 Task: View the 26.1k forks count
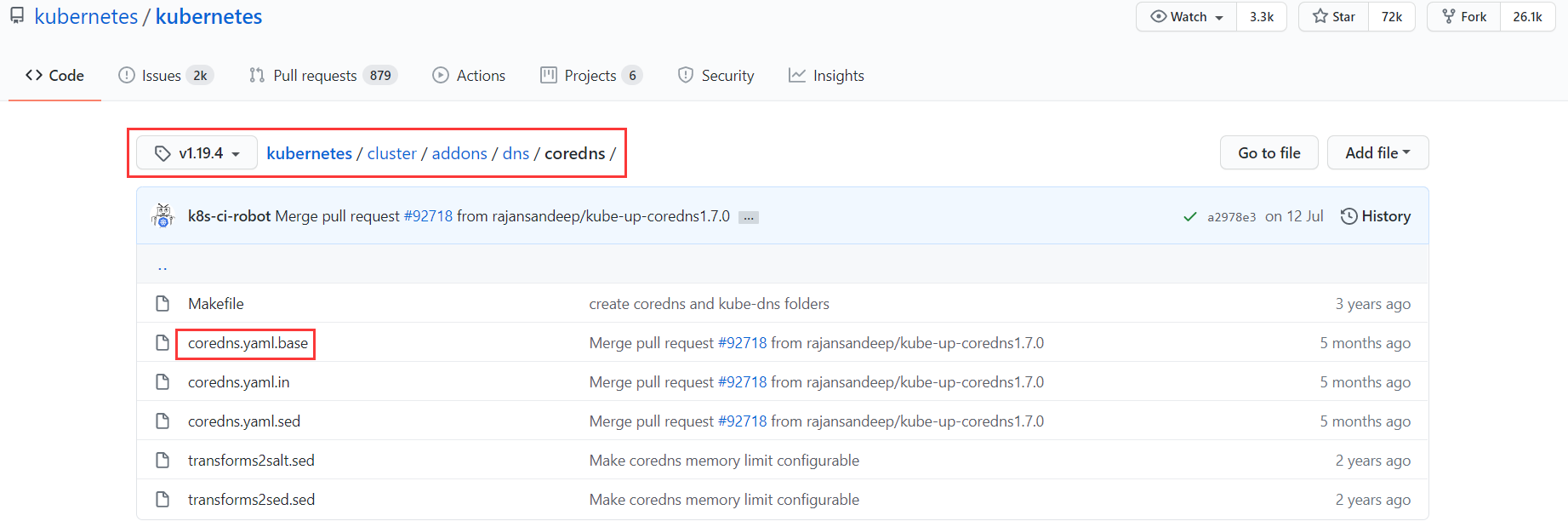pyautogui.click(x=1528, y=16)
